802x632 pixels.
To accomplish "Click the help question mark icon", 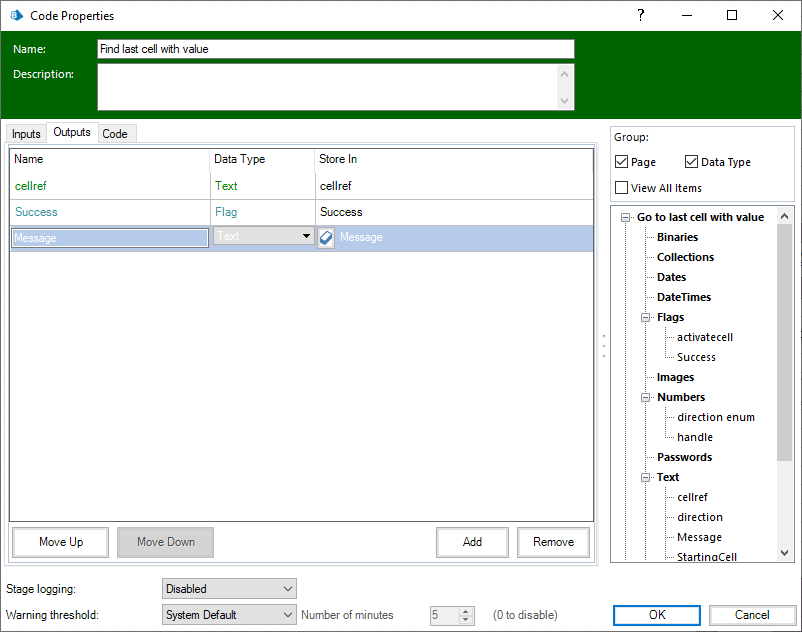I will [641, 15].
